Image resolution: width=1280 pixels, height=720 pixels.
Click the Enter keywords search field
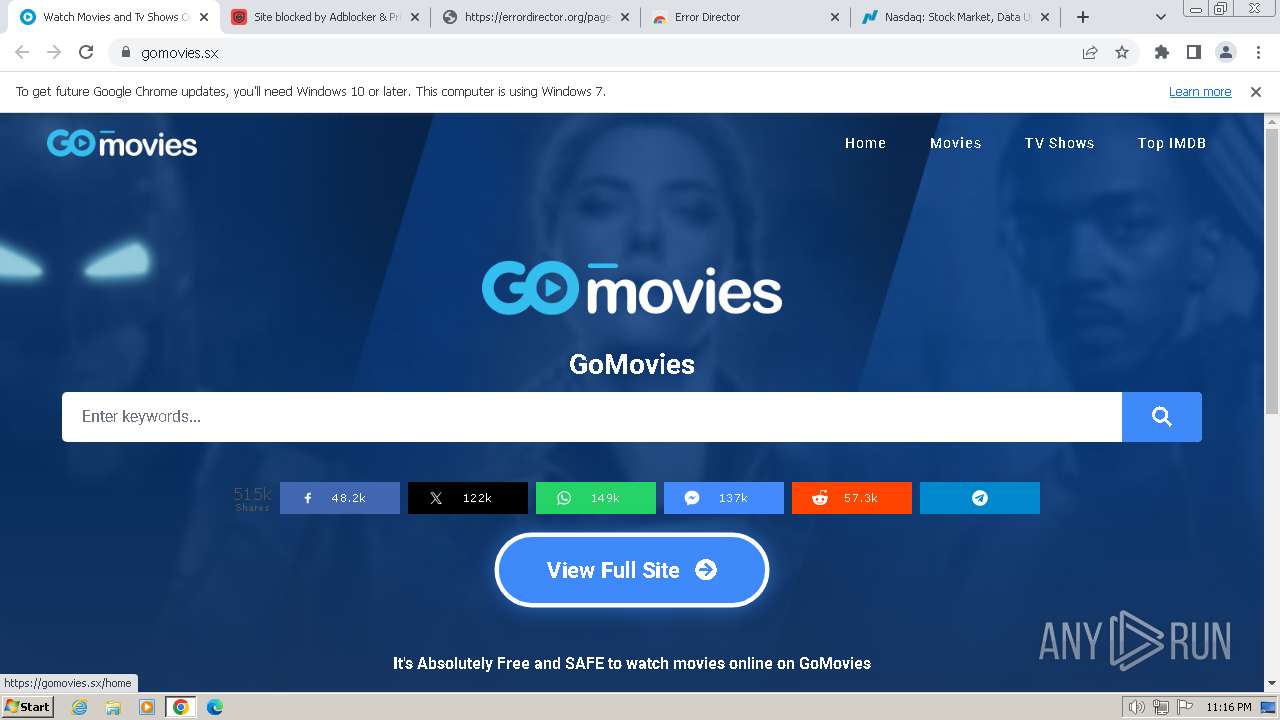click(x=592, y=417)
